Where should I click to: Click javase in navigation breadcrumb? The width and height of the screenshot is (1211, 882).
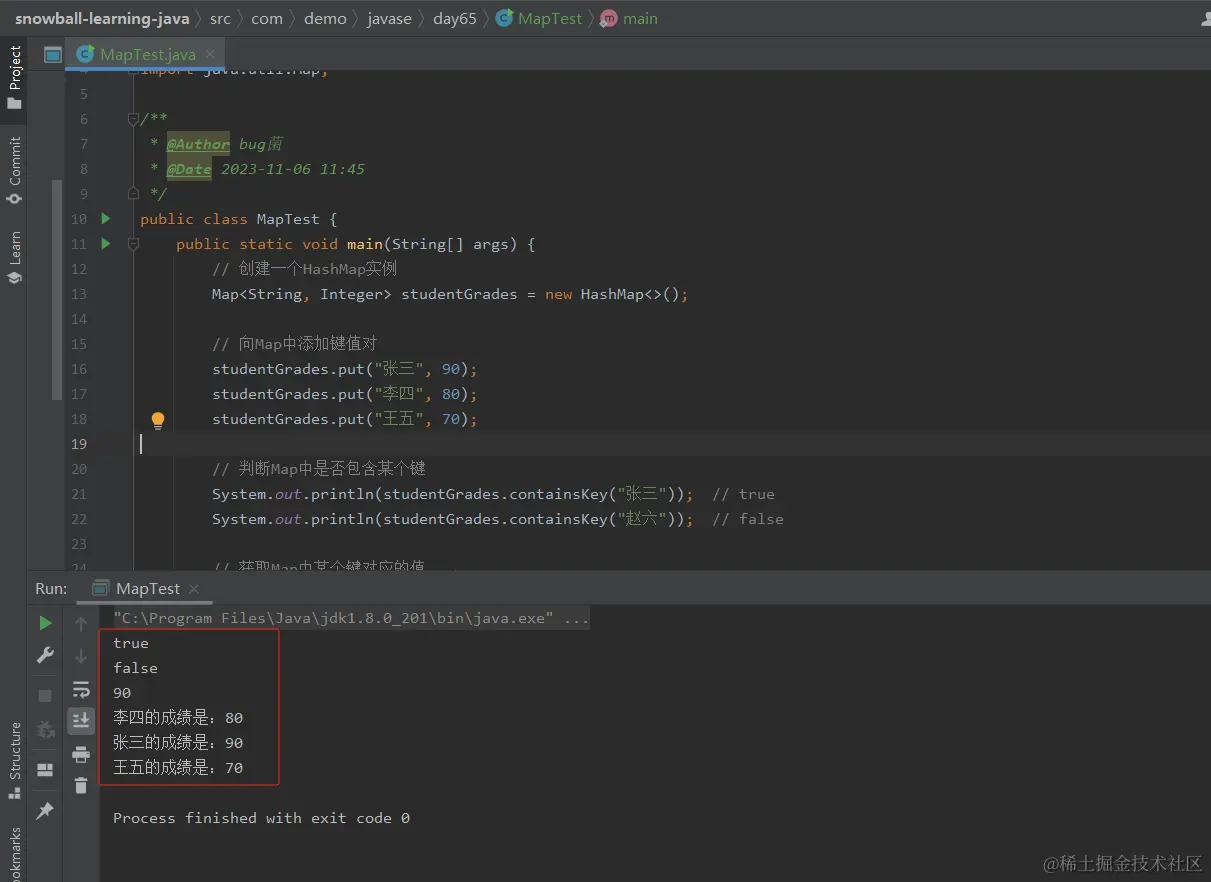click(x=389, y=18)
